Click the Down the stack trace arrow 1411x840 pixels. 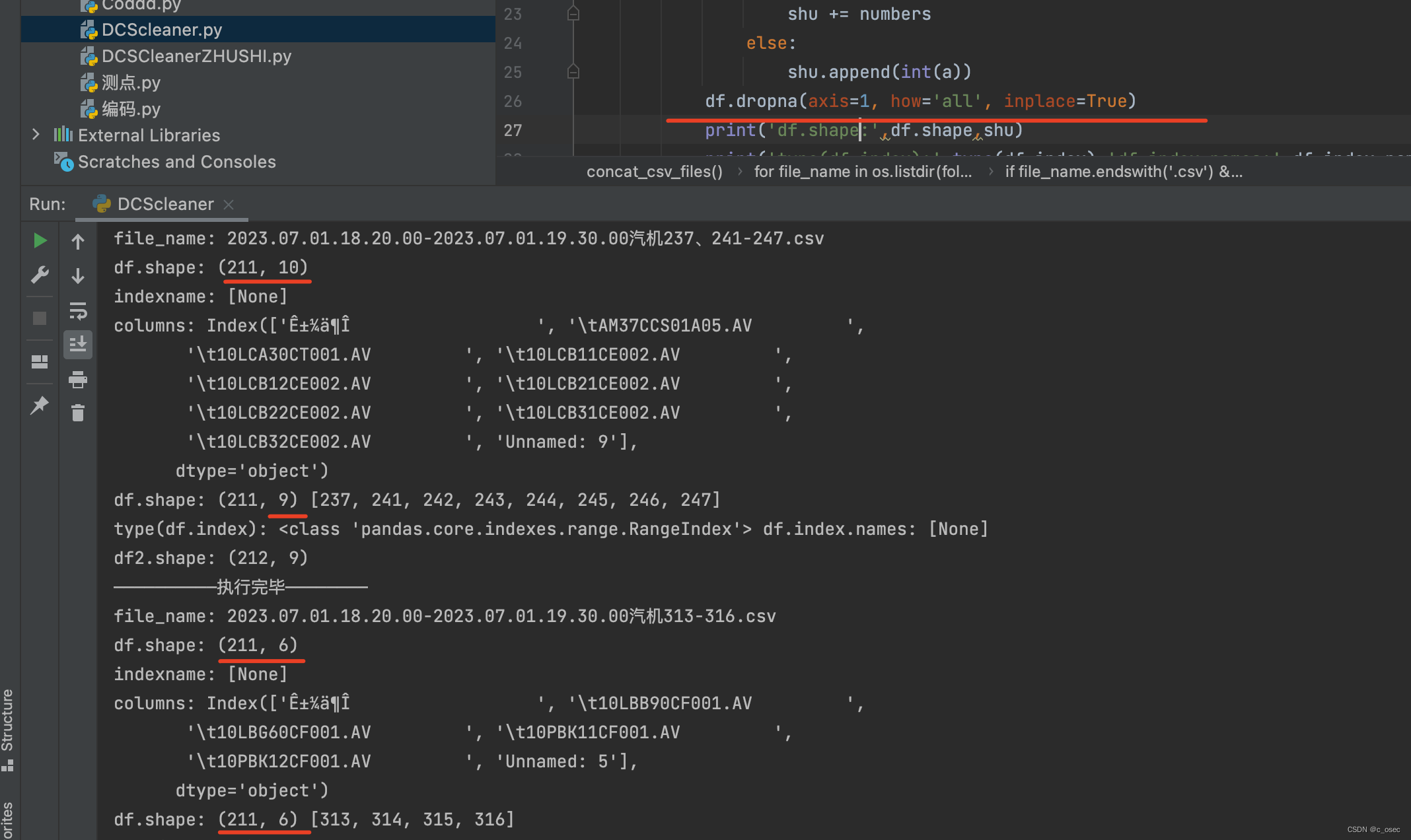pyautogui.click(x=78, y=276)
